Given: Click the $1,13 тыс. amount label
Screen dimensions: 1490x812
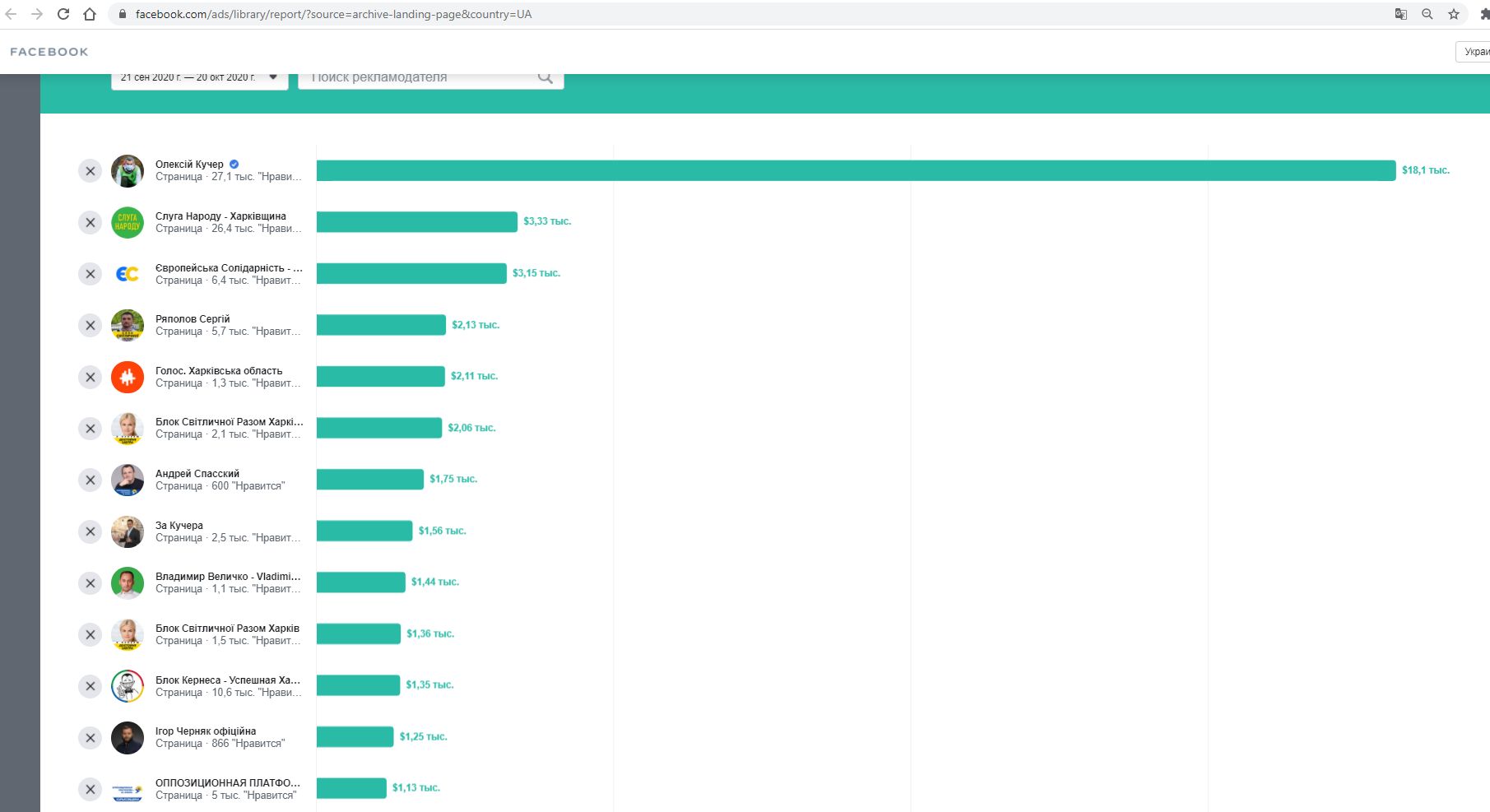Looking at the screenshot, I should (416, 788).
